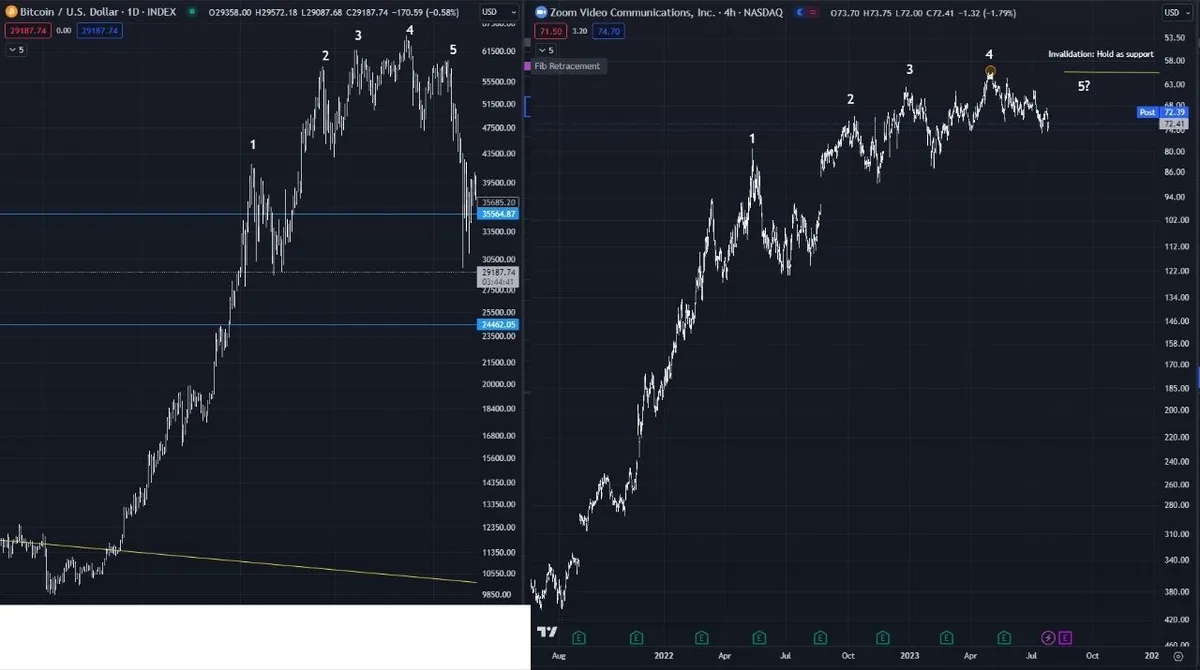Select the 1D timeframe in the Bitcoin header
The image size is (1200, 670).
[135, 10]
